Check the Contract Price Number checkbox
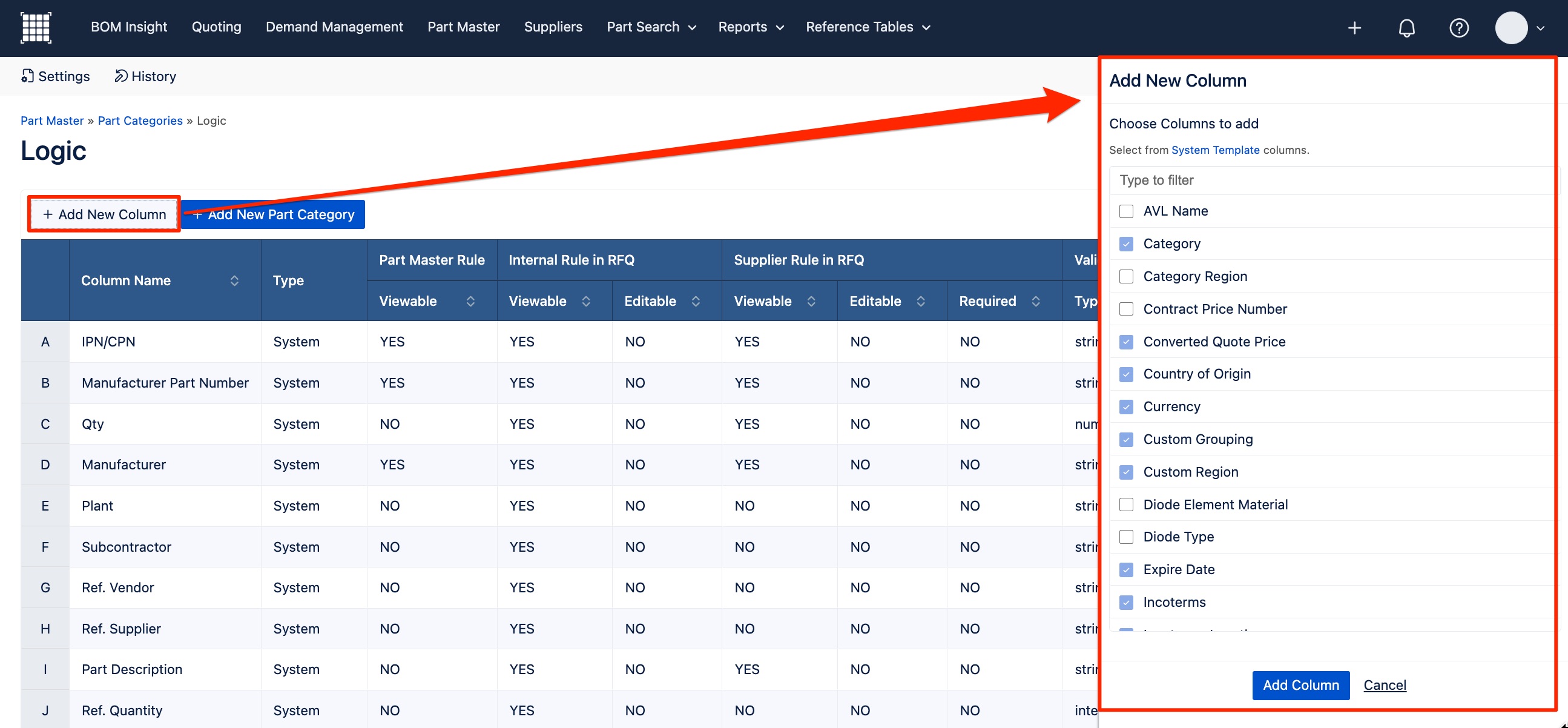This screenshot has width=1568, height=728. (1126, 309)
